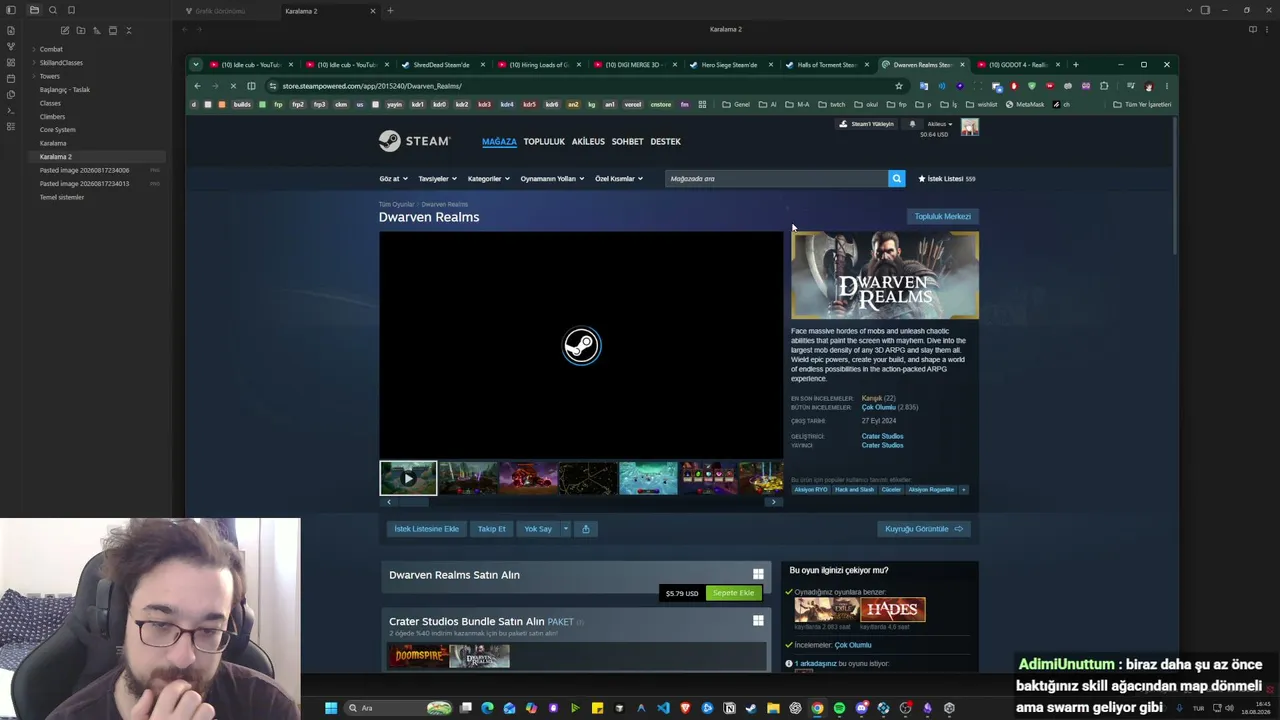Open Spotify from the Windows taskbar
Viewport: 1280px width, 720px height.
pos(839,708)
